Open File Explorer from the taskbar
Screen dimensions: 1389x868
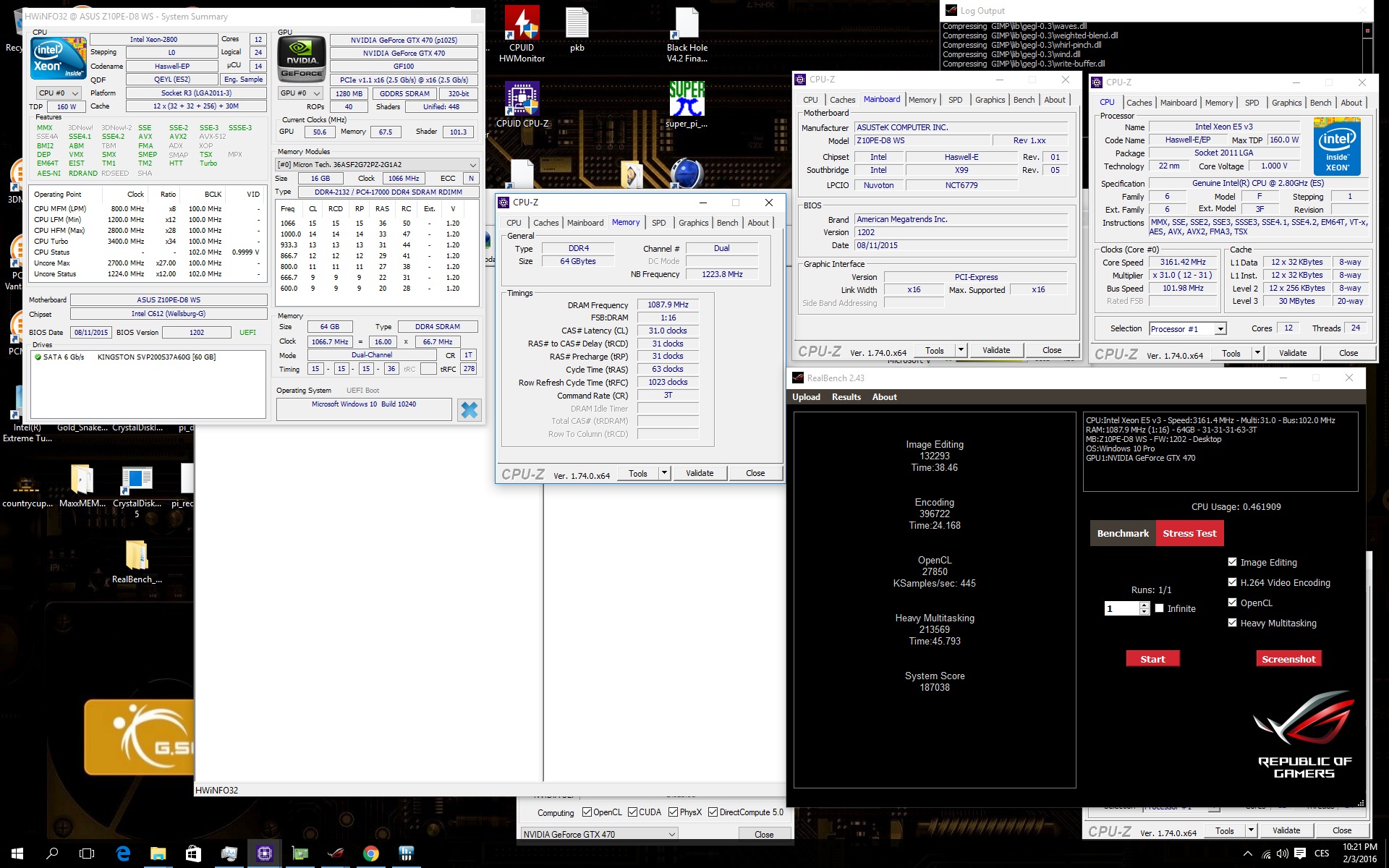pos(158,854)
